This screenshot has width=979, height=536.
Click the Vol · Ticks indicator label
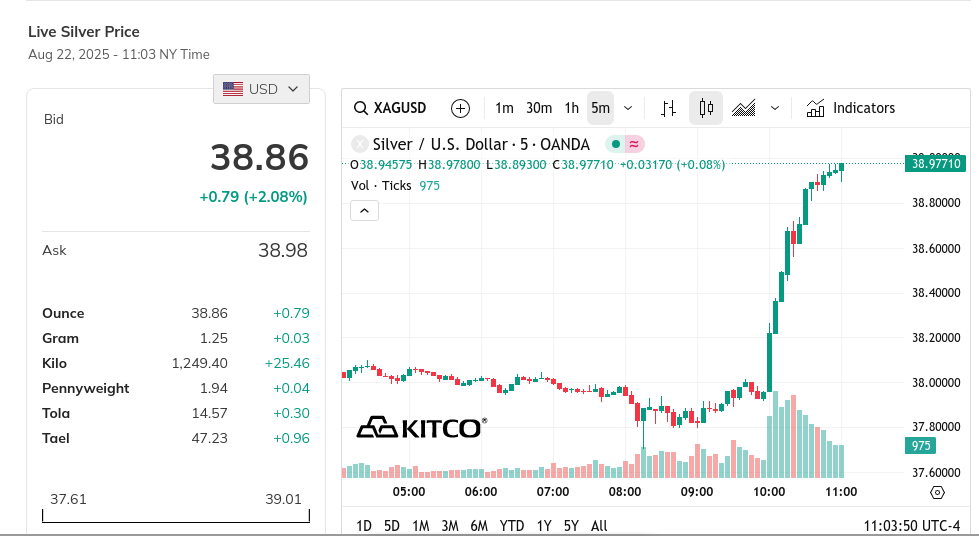(x=381, y=186)
